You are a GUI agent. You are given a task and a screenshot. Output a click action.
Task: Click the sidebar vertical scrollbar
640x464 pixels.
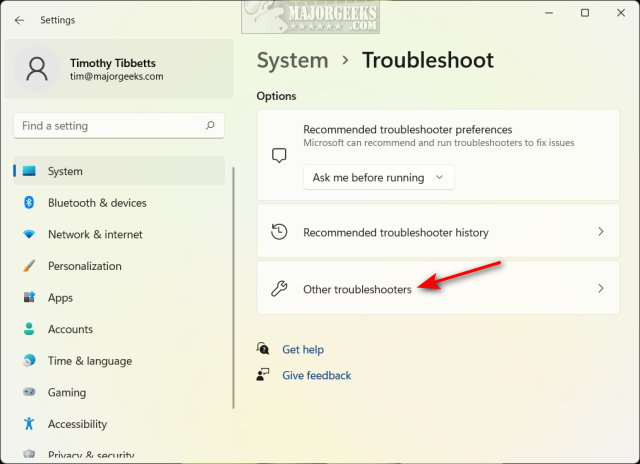(x=233, y=287)
